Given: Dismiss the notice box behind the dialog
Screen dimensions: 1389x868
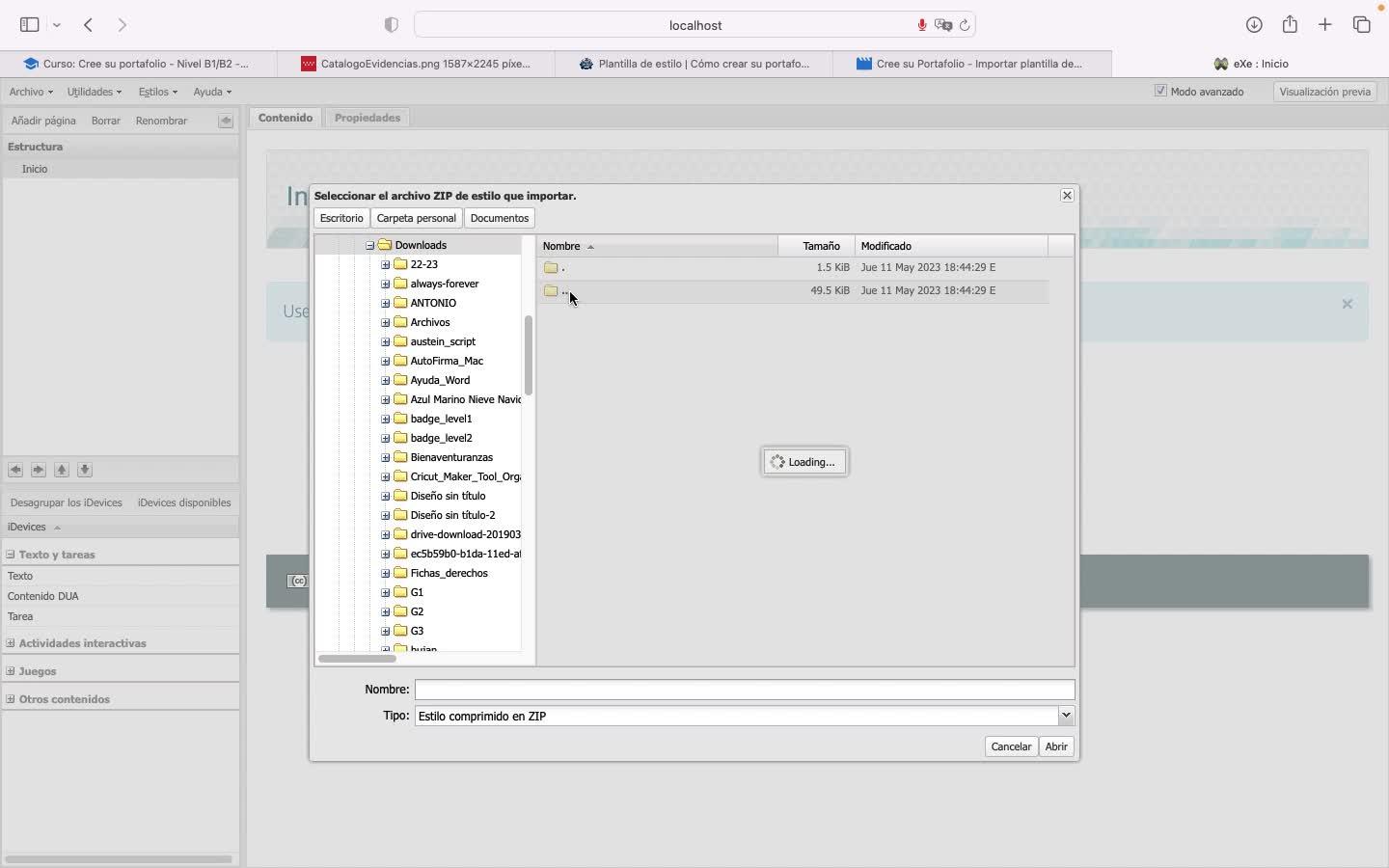Looking at the screenshot, I should pyautogui.click(x=1348, y=304).
